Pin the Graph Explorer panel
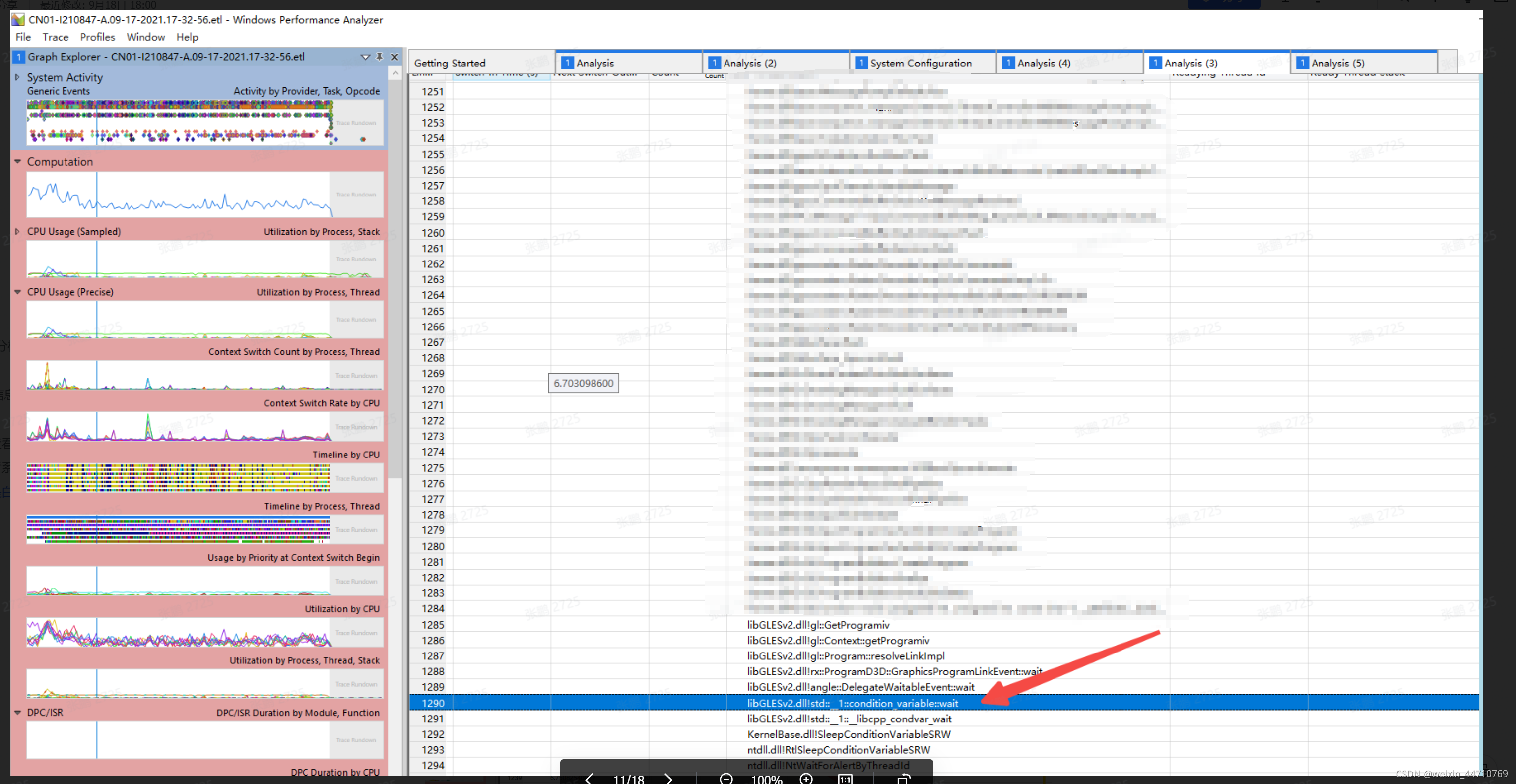Viewport: 1516px width, 784px height. click(380, 57)
